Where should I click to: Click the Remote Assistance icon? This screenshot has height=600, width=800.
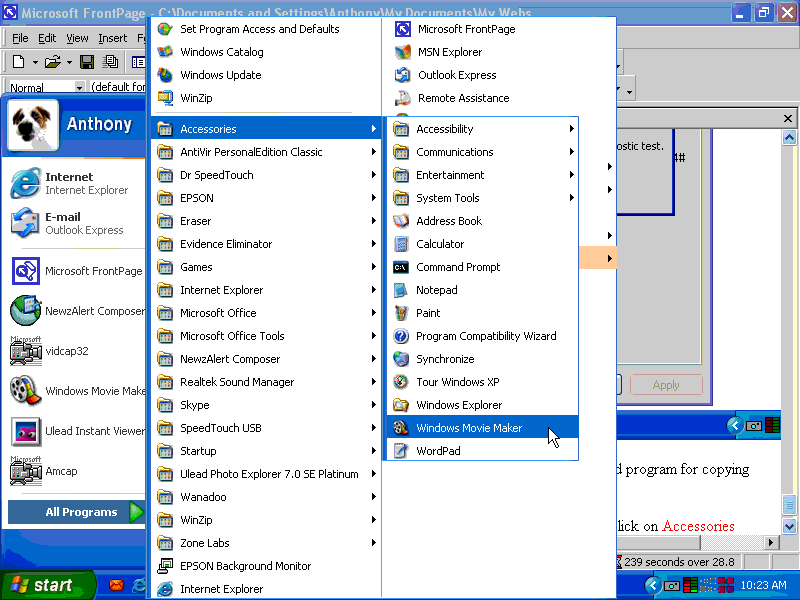pos(403,97)
